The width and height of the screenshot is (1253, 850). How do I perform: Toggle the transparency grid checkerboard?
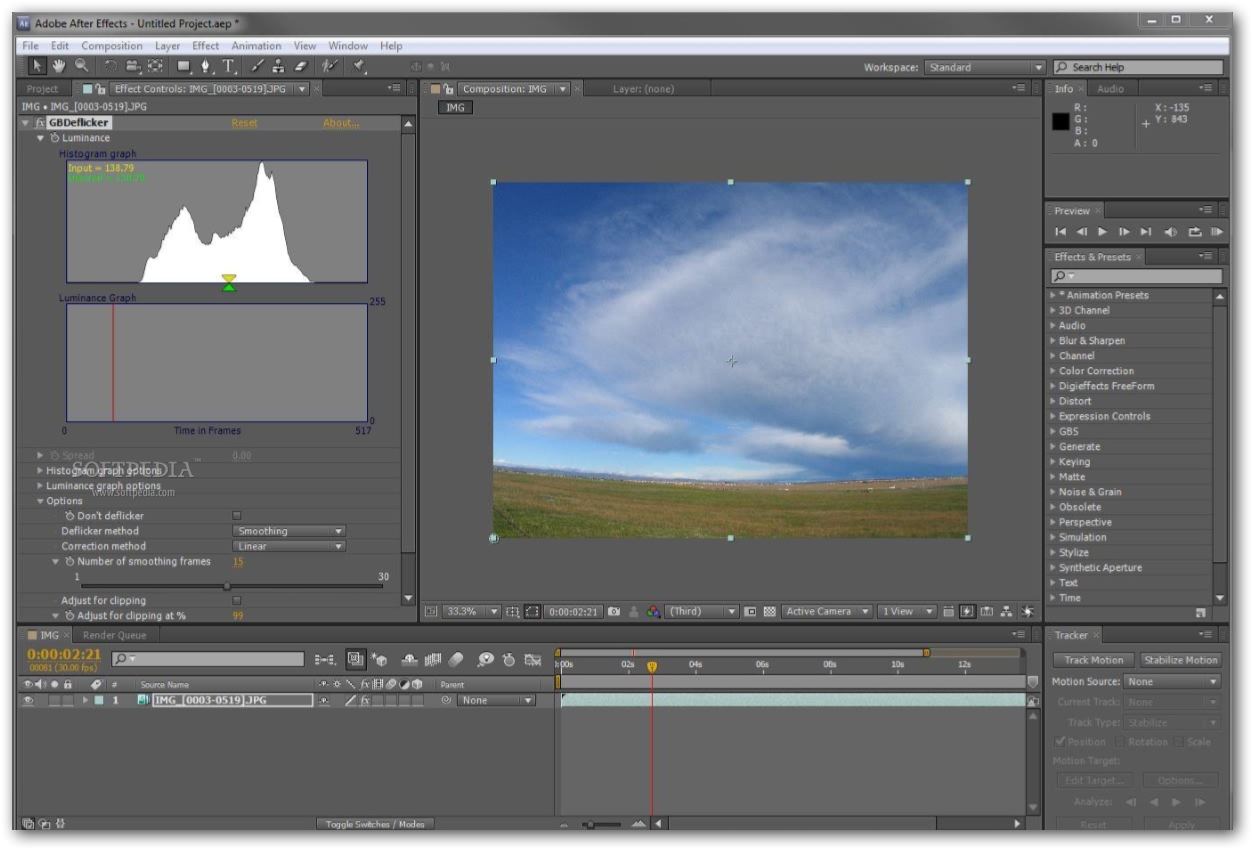[769, 611]
